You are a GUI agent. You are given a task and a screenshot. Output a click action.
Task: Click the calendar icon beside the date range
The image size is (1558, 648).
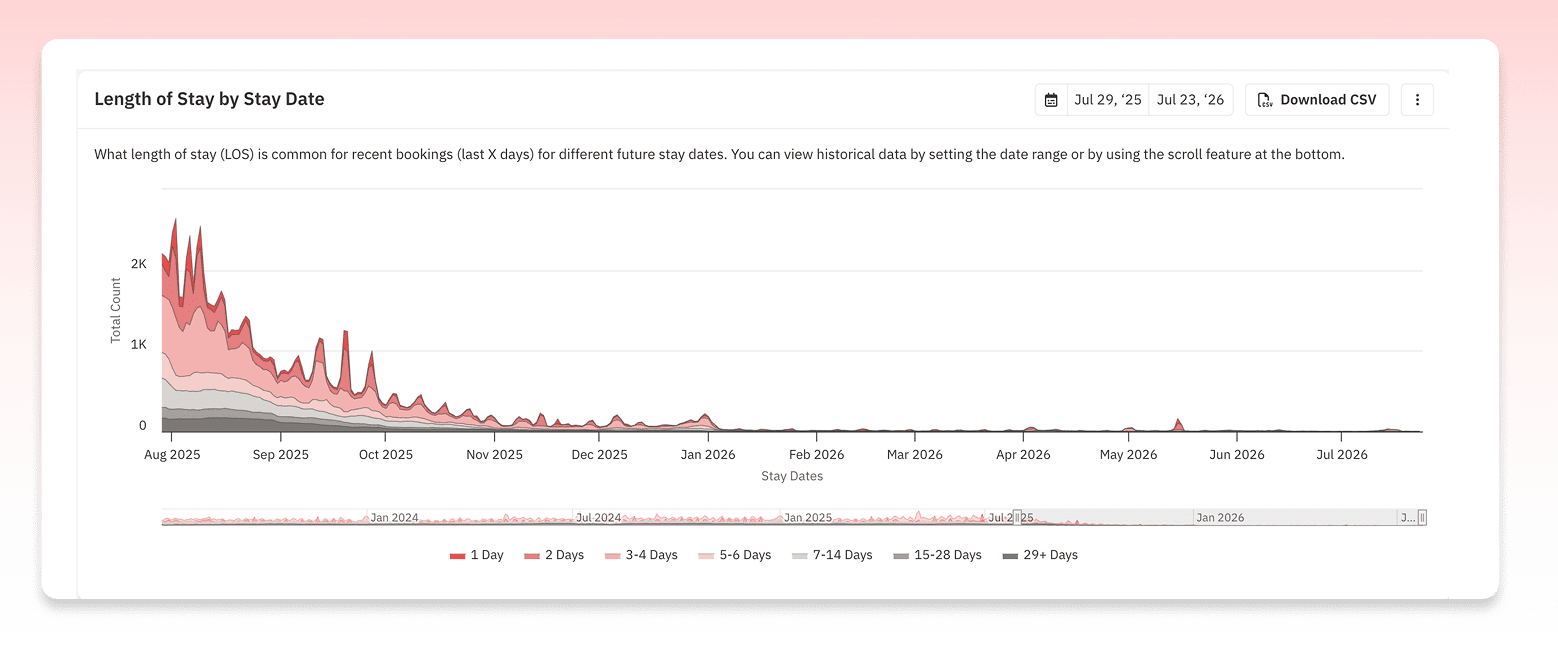pos(1051,100)
